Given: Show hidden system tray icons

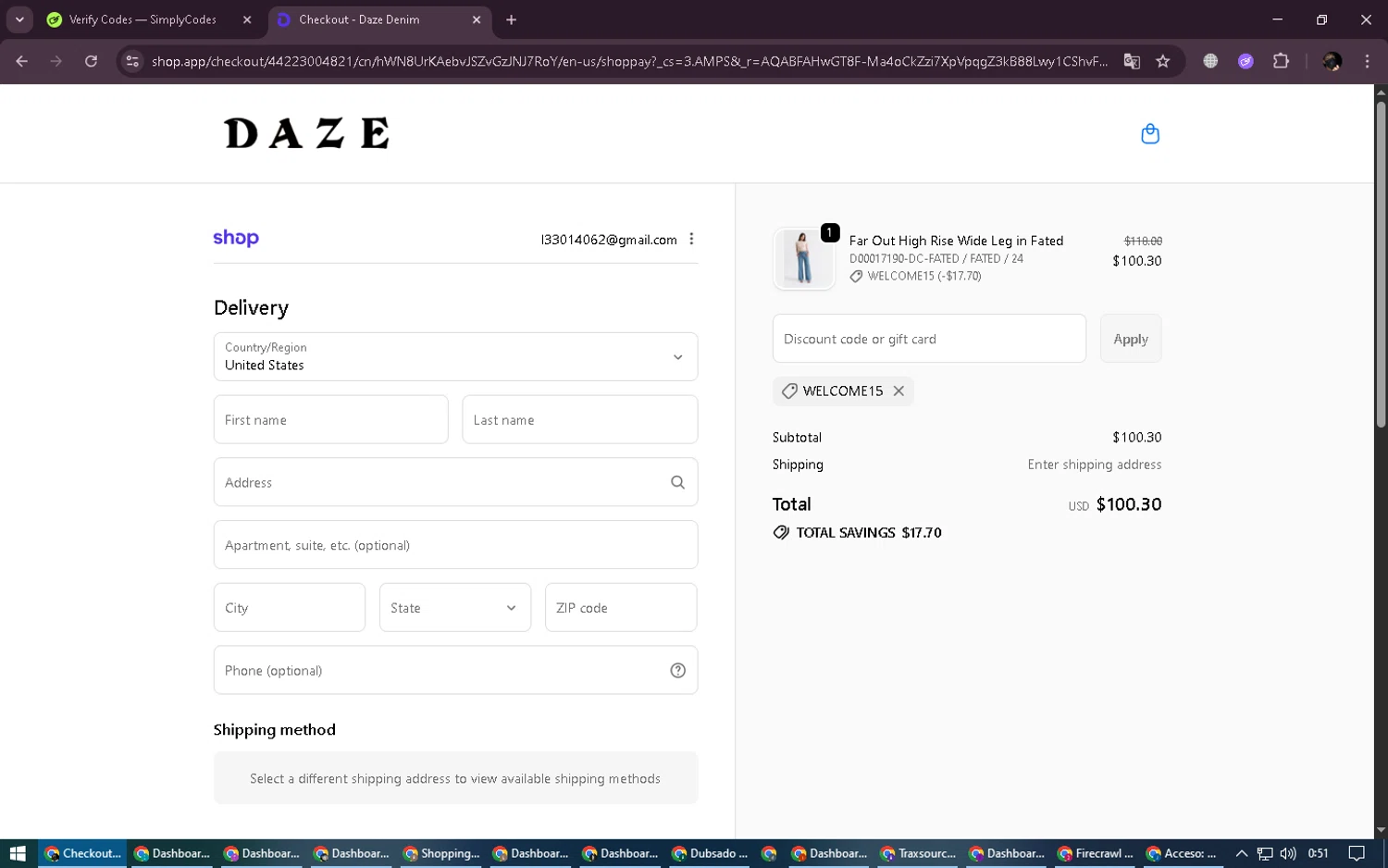Looking at the screenshot, I should tap(1242, 853).
